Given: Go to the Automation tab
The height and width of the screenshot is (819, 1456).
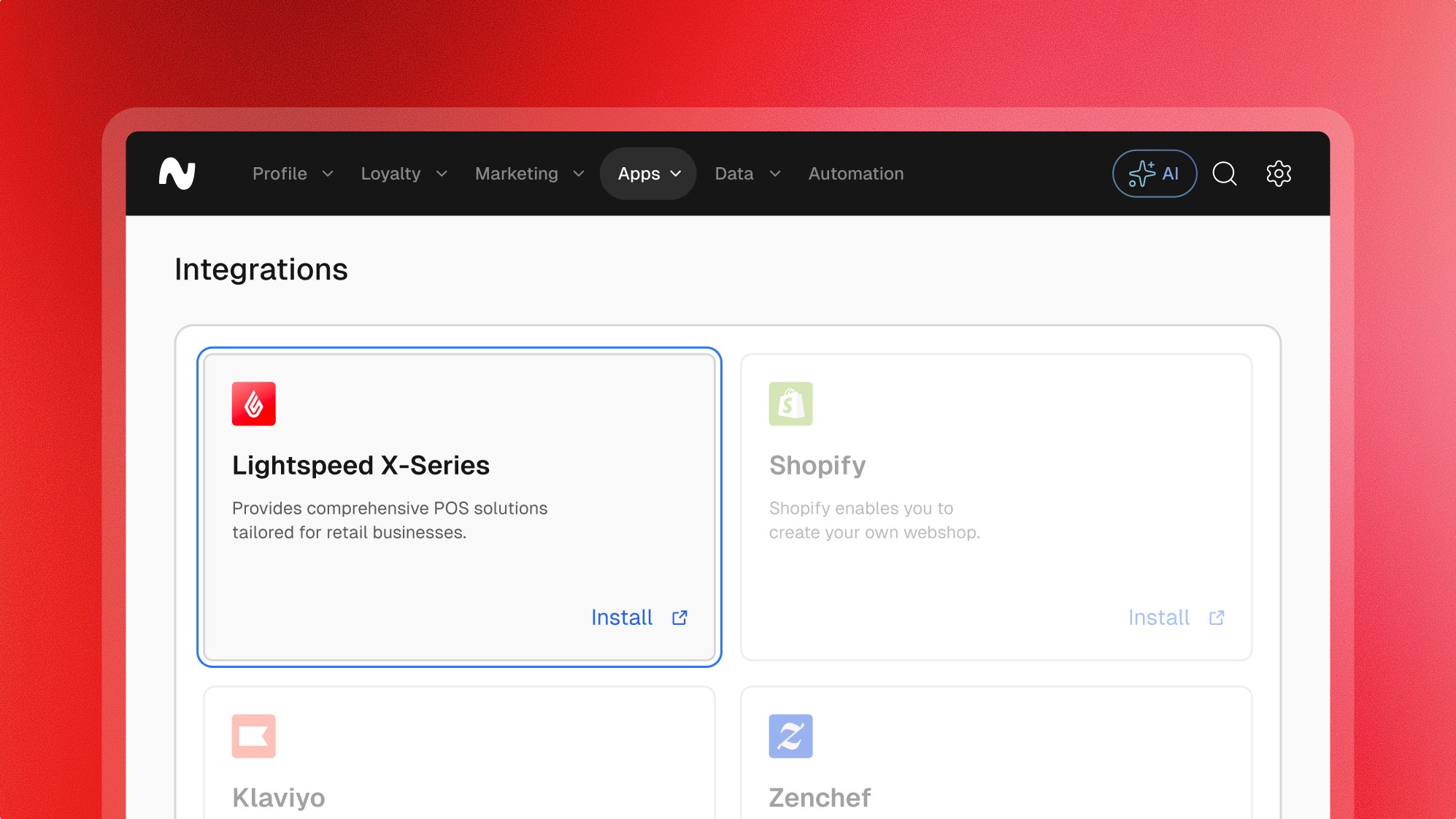Looking at the screenshot, I should tap(855, 174).
